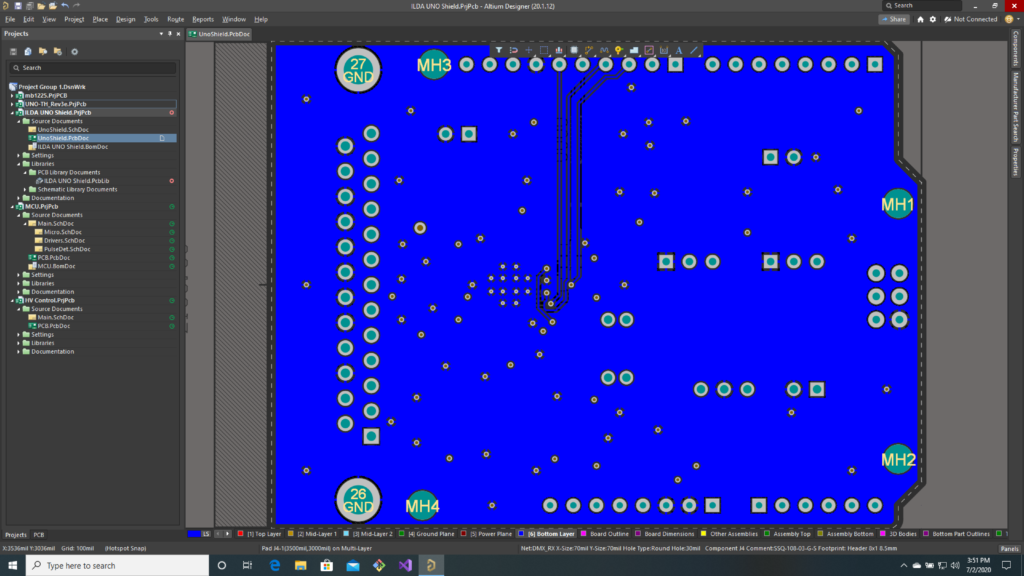
Task: Click the Share button
Action: coord(893,19)
